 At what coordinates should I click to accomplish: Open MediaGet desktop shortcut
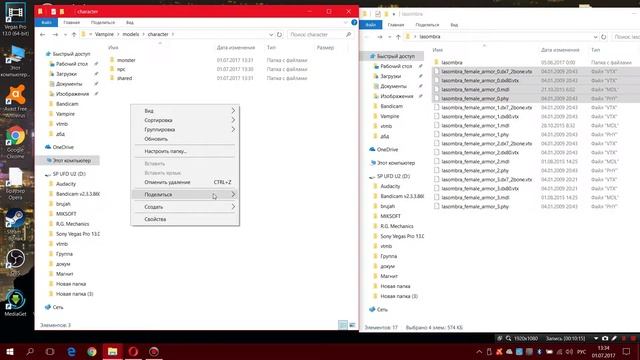15,303
